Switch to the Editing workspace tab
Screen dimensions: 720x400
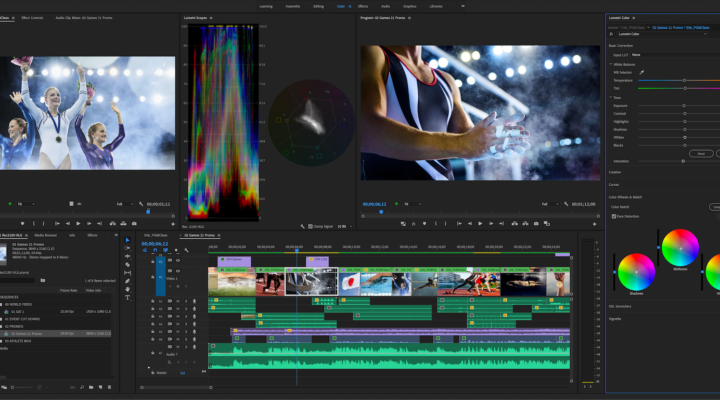(318, 6)
